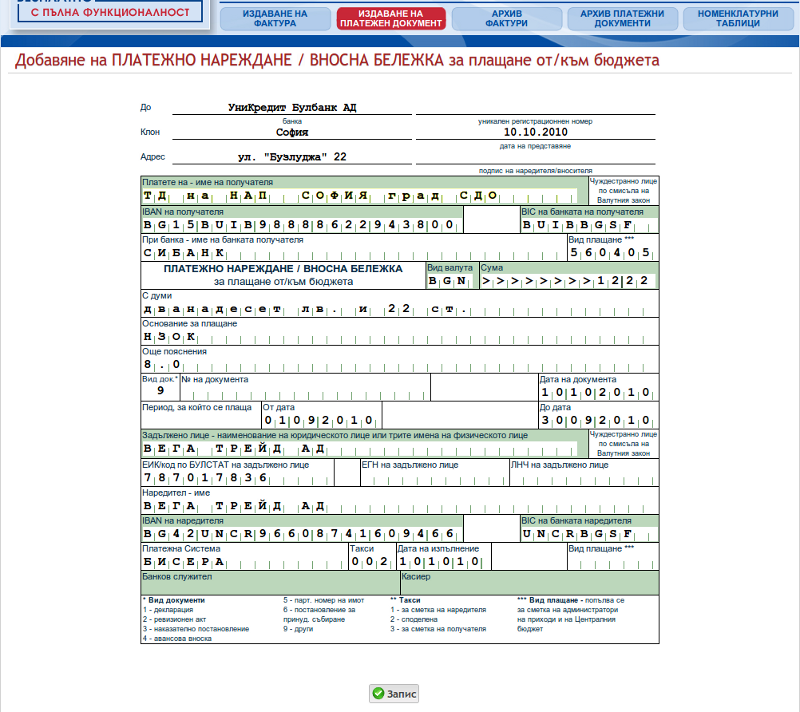This screenshot has height=712, width=800.
Task: Click the Касиер area
Action: point(530,583)
